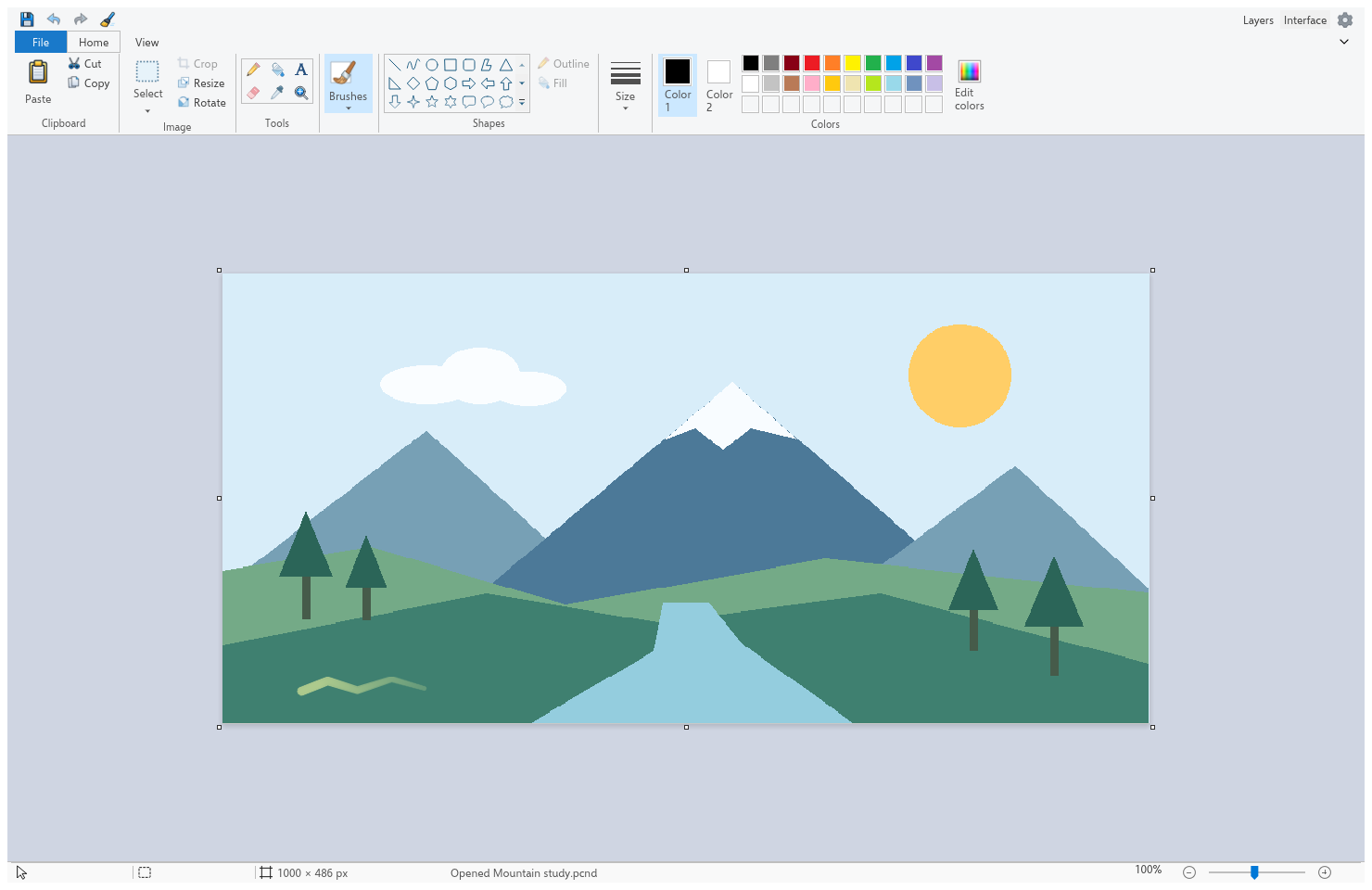Image resolution: width=1372 pixels, height=890 pixels.
Task: Open the Select dropdown
Action: [147, 87]
